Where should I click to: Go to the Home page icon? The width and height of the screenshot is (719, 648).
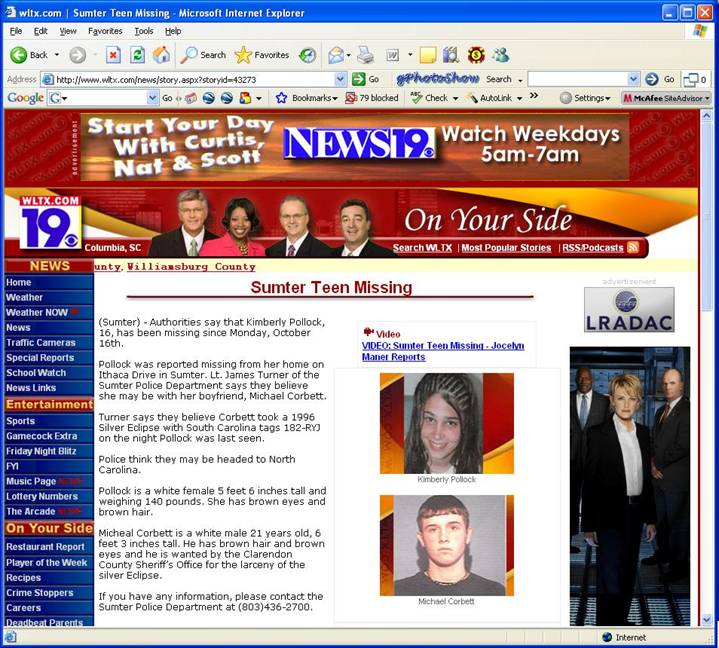[x=161, y=55]
